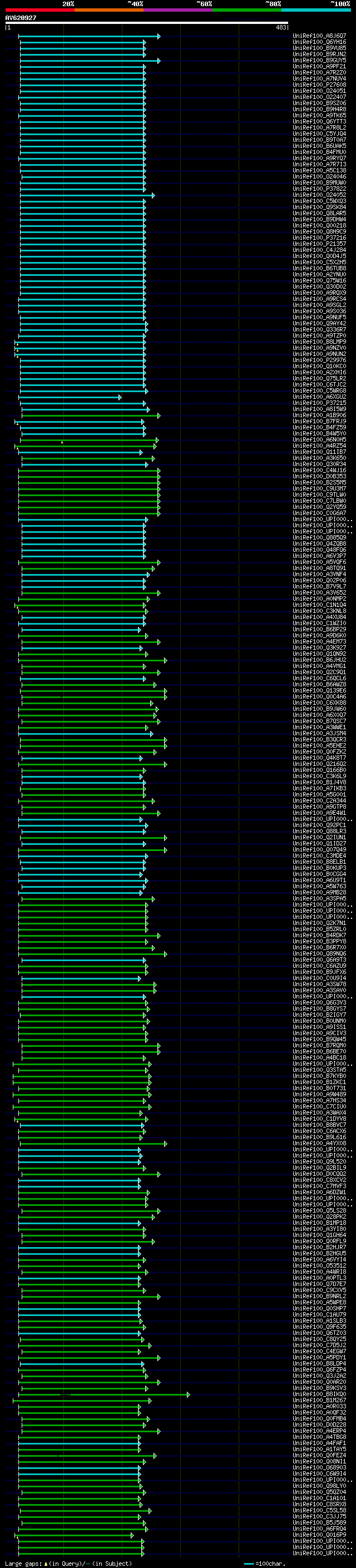This screenshot has width=356, height=1568.
Task: Click the yellow gap marker on UniRef100_B8LMP9 row
Action: [18, 344]
